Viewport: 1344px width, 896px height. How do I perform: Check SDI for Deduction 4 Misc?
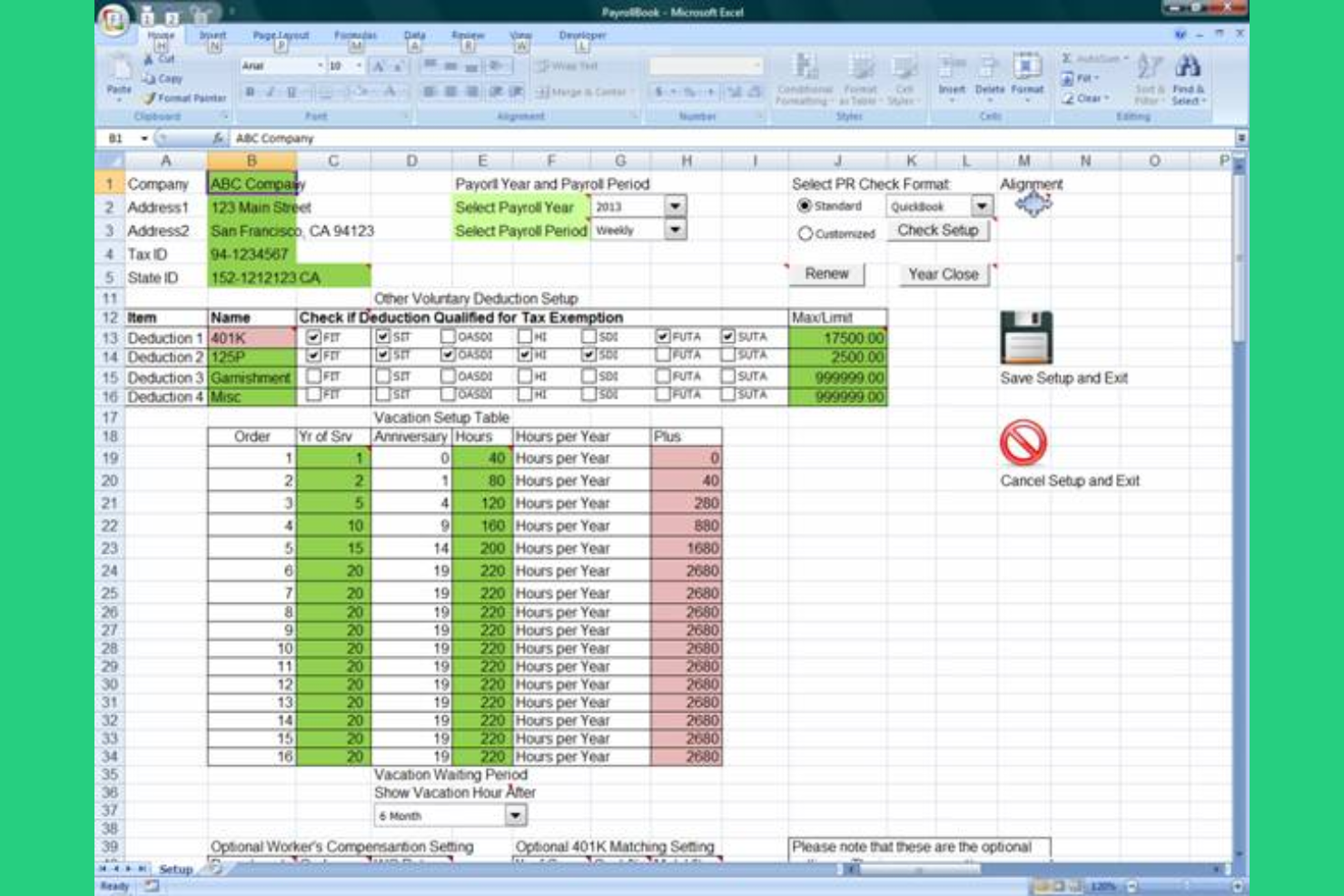[588, 395]
